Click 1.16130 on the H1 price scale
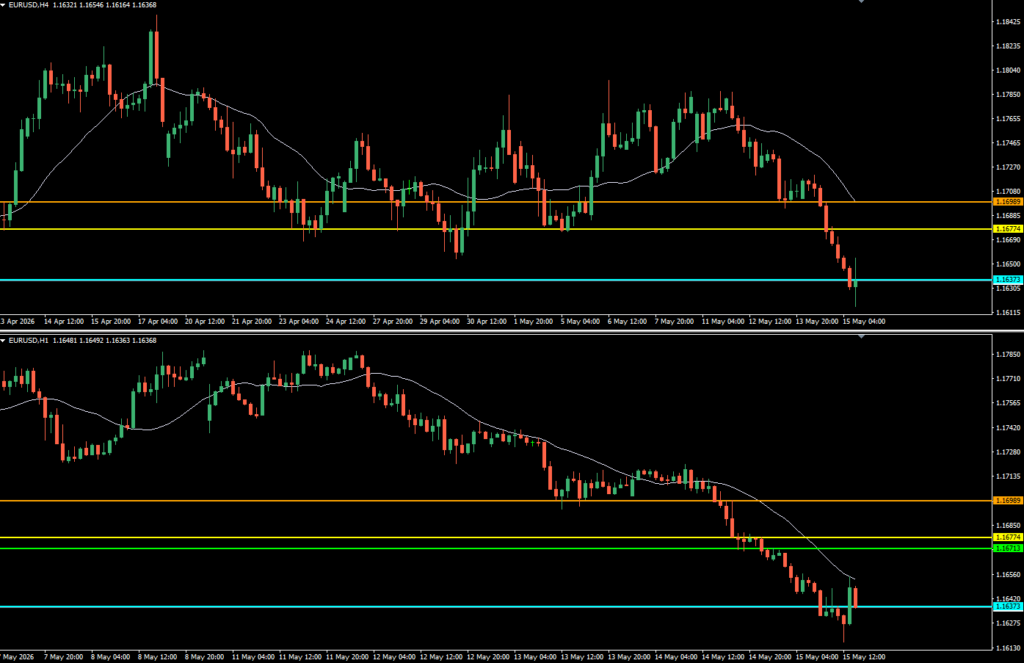This screenshot has height=663, width=1024. [1008, 648]
